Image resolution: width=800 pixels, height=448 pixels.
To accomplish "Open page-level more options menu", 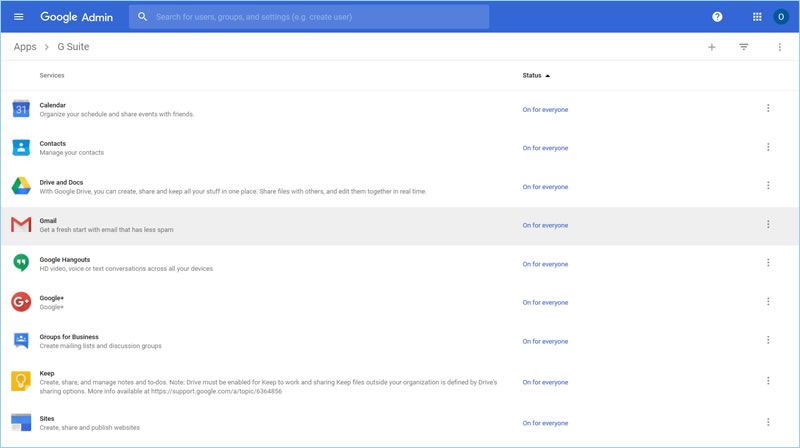I will [780, 47].
